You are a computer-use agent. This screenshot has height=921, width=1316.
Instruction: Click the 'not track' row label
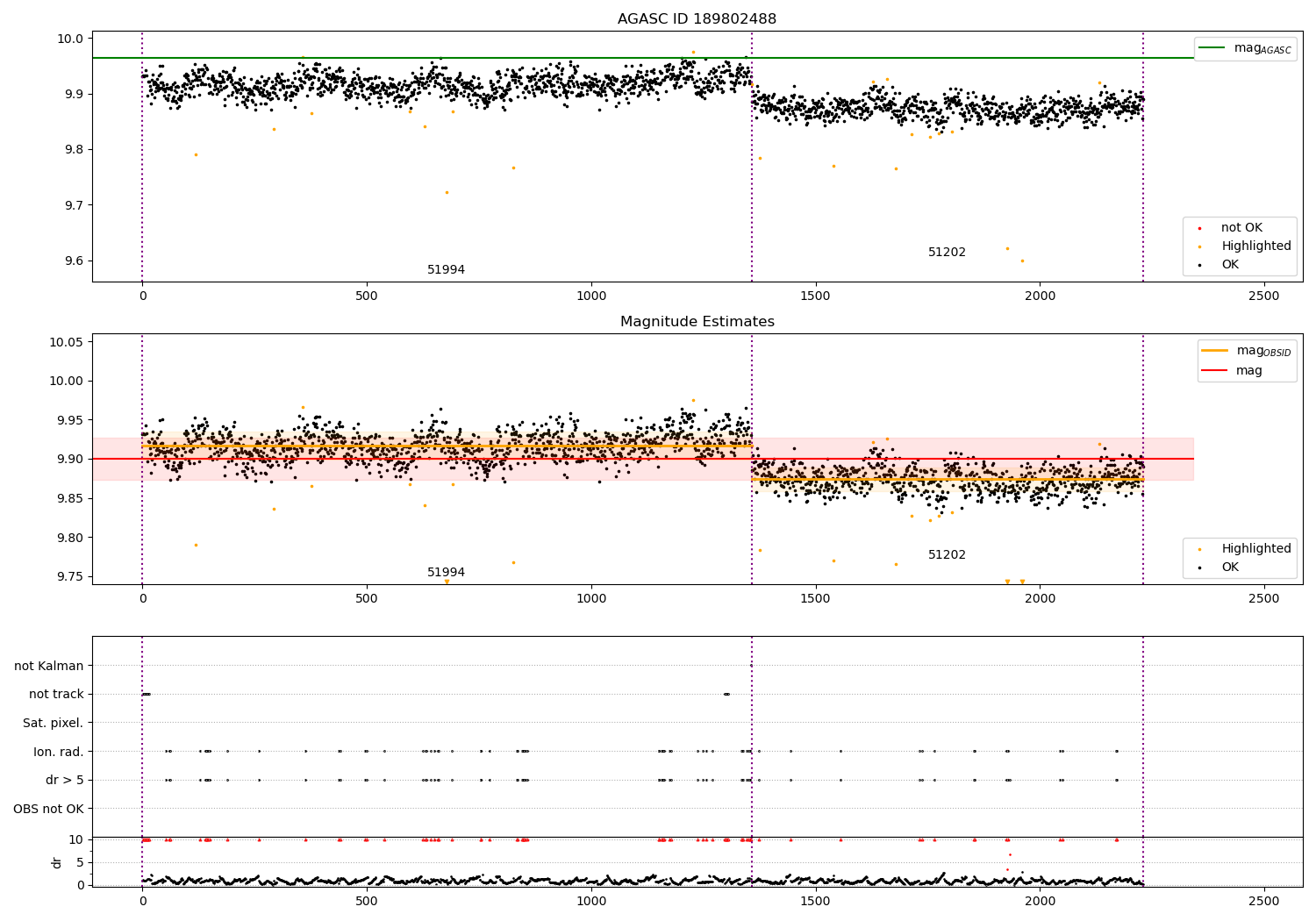tap(56, 695)
